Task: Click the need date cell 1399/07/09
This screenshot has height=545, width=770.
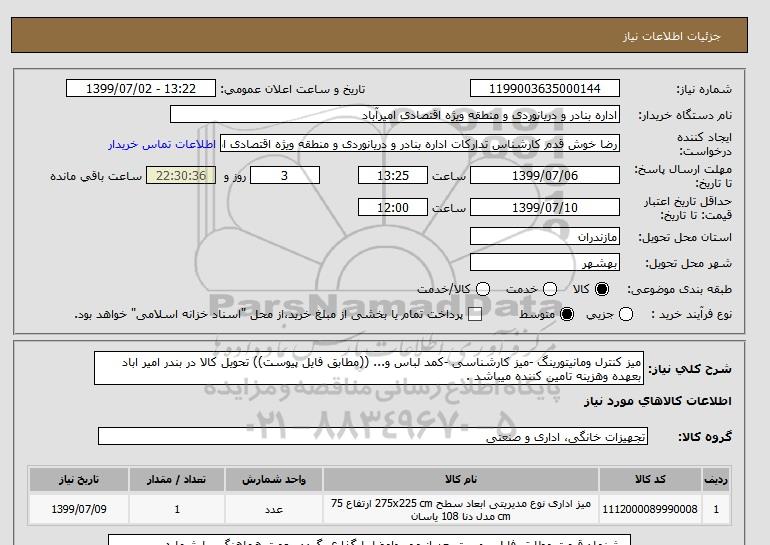Action: click(79, 510)
